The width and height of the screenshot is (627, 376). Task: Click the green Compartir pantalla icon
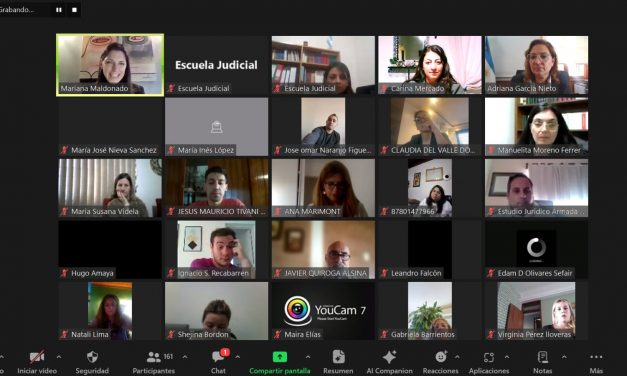coord(280,357)
